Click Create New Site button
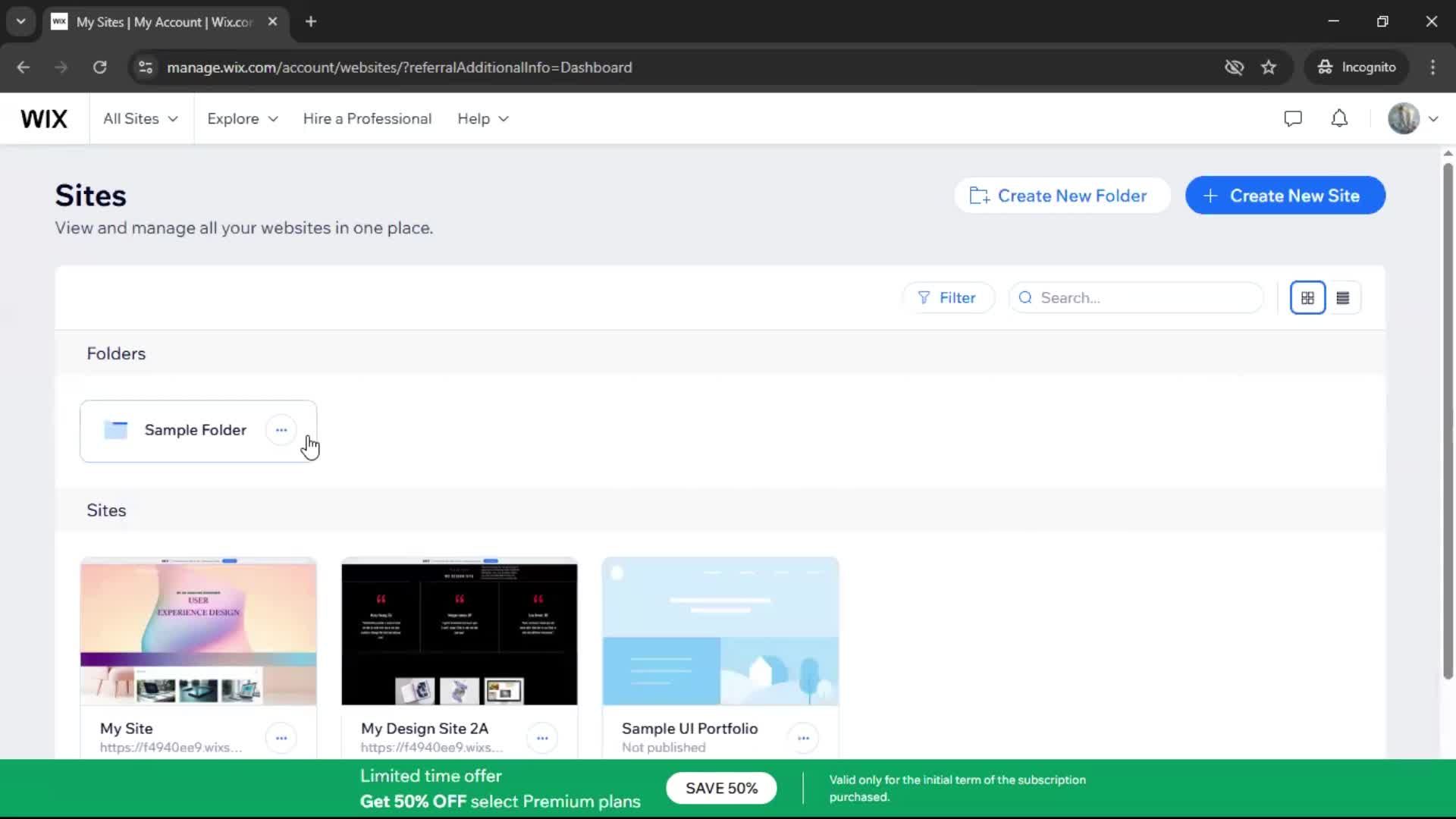 pos(1285,196)
